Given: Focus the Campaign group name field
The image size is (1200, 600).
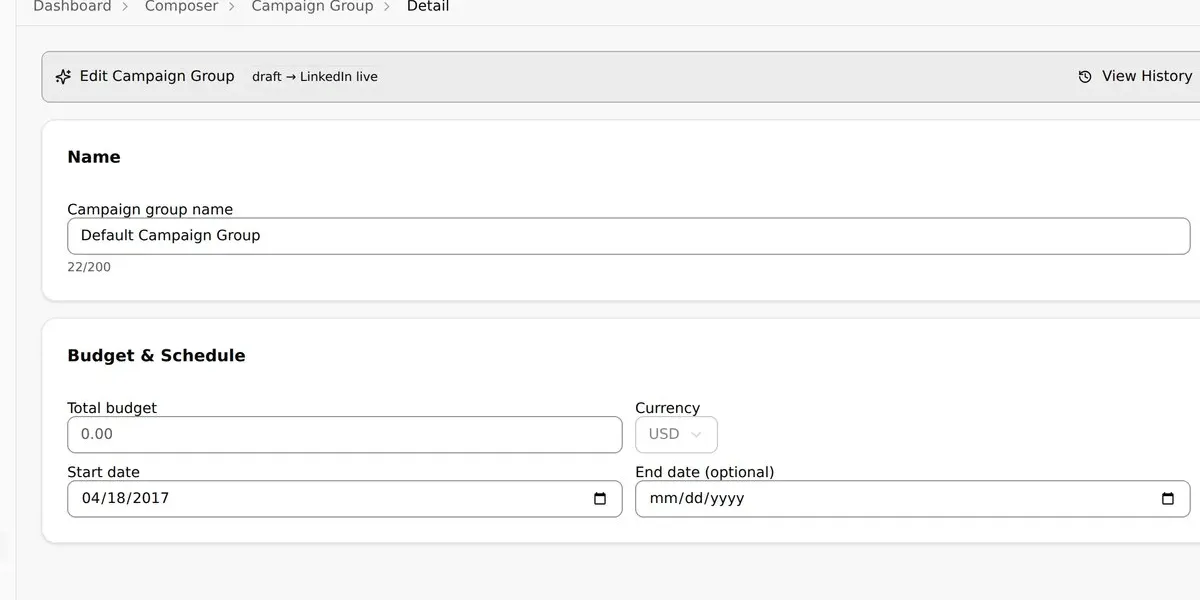Looking at the screenshot, I should (x=629, y=236).
